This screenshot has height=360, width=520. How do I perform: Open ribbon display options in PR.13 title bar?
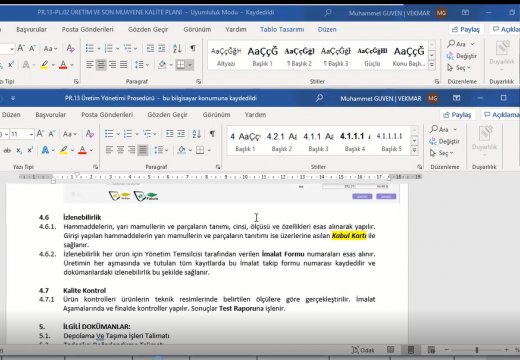pos(456,98)
